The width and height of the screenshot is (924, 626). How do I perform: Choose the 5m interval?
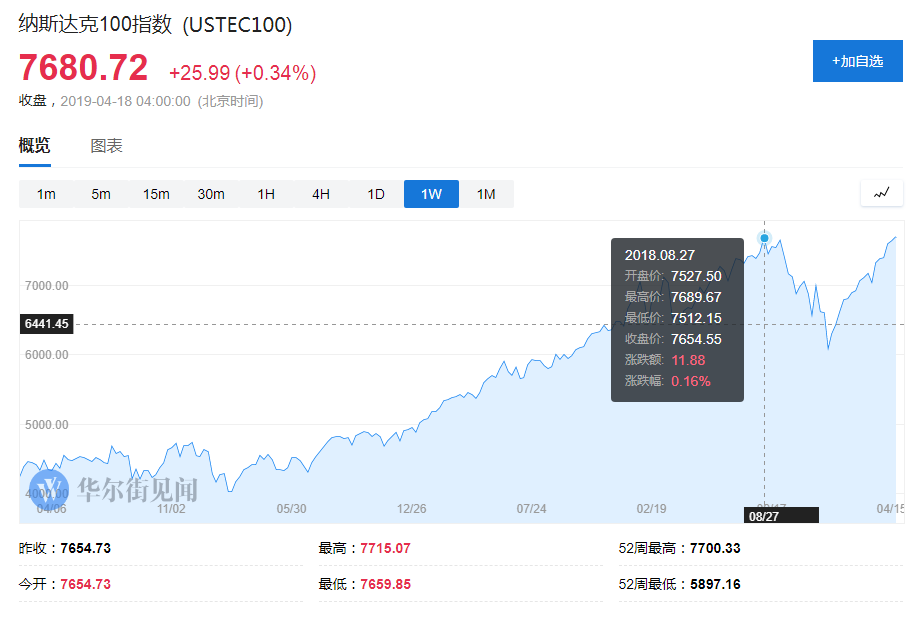point(101,194)
